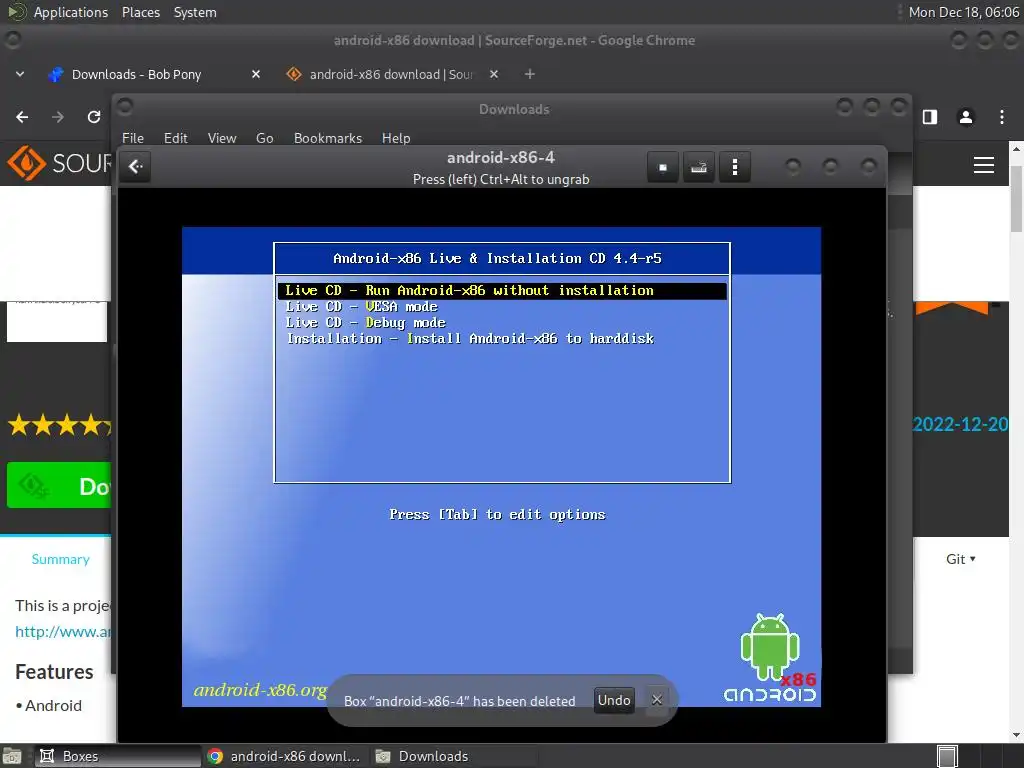Click the clock Mon Dec 18, 06:06

point(963,12)
